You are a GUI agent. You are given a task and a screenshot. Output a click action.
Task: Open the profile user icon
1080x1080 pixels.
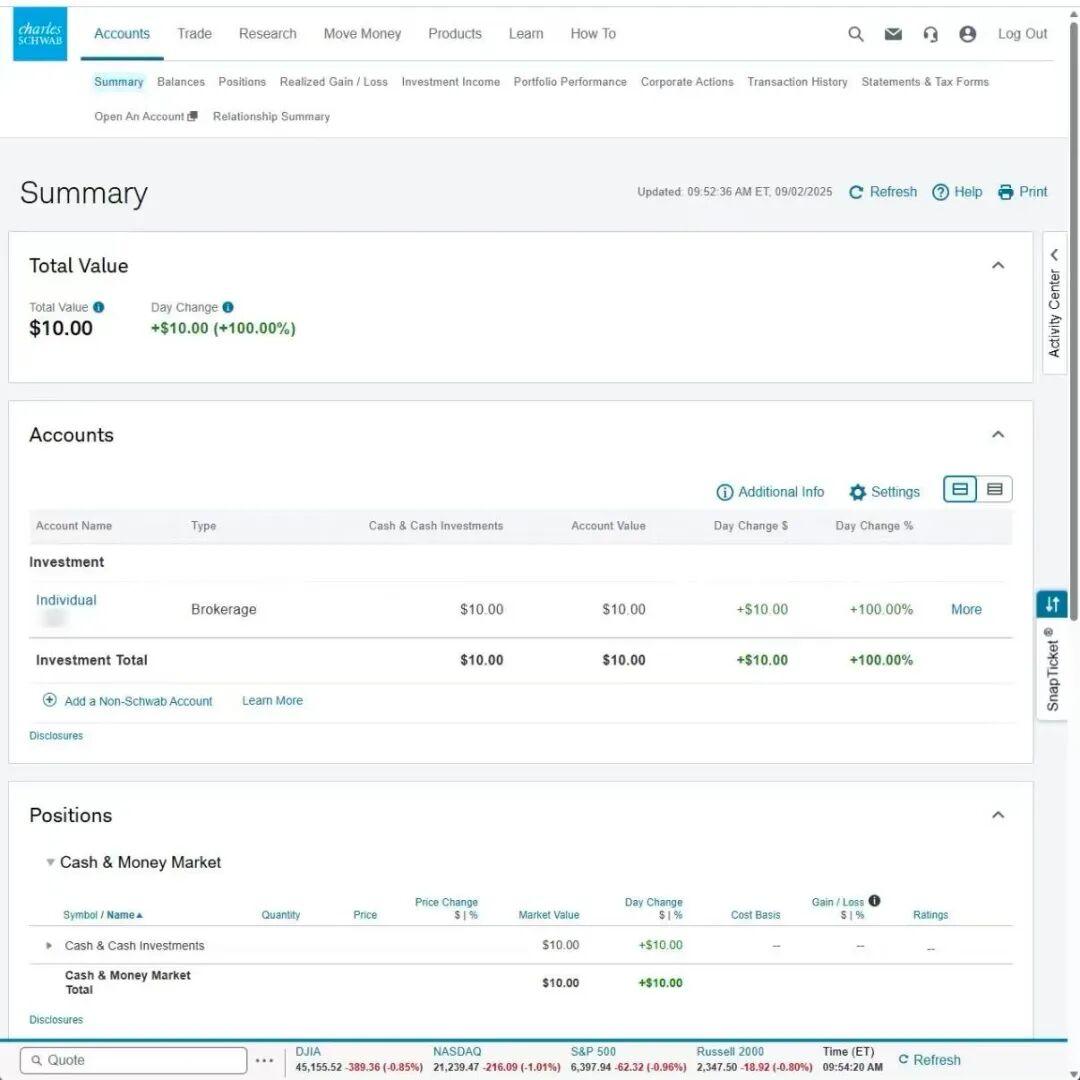(967, 34)
